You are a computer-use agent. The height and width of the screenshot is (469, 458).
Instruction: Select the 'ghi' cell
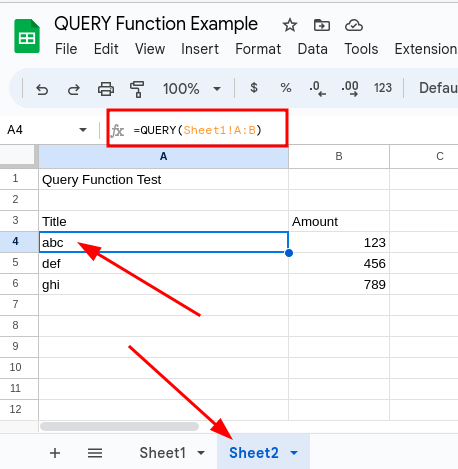(163, 284)
